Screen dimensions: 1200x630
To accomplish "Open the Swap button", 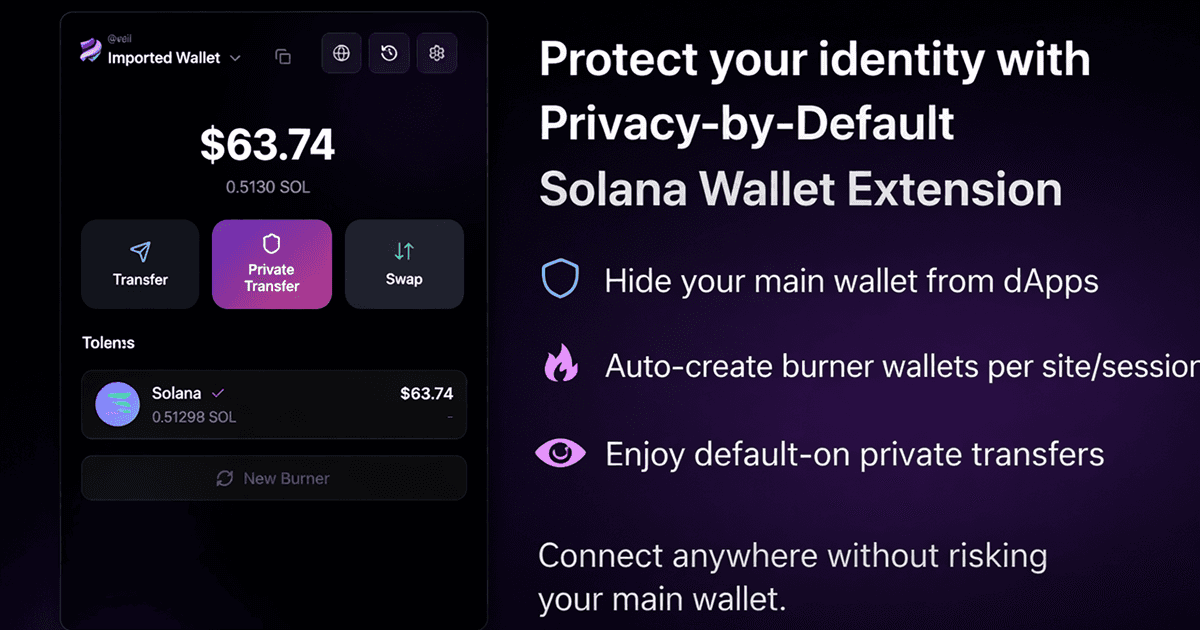I will [404, 264].
